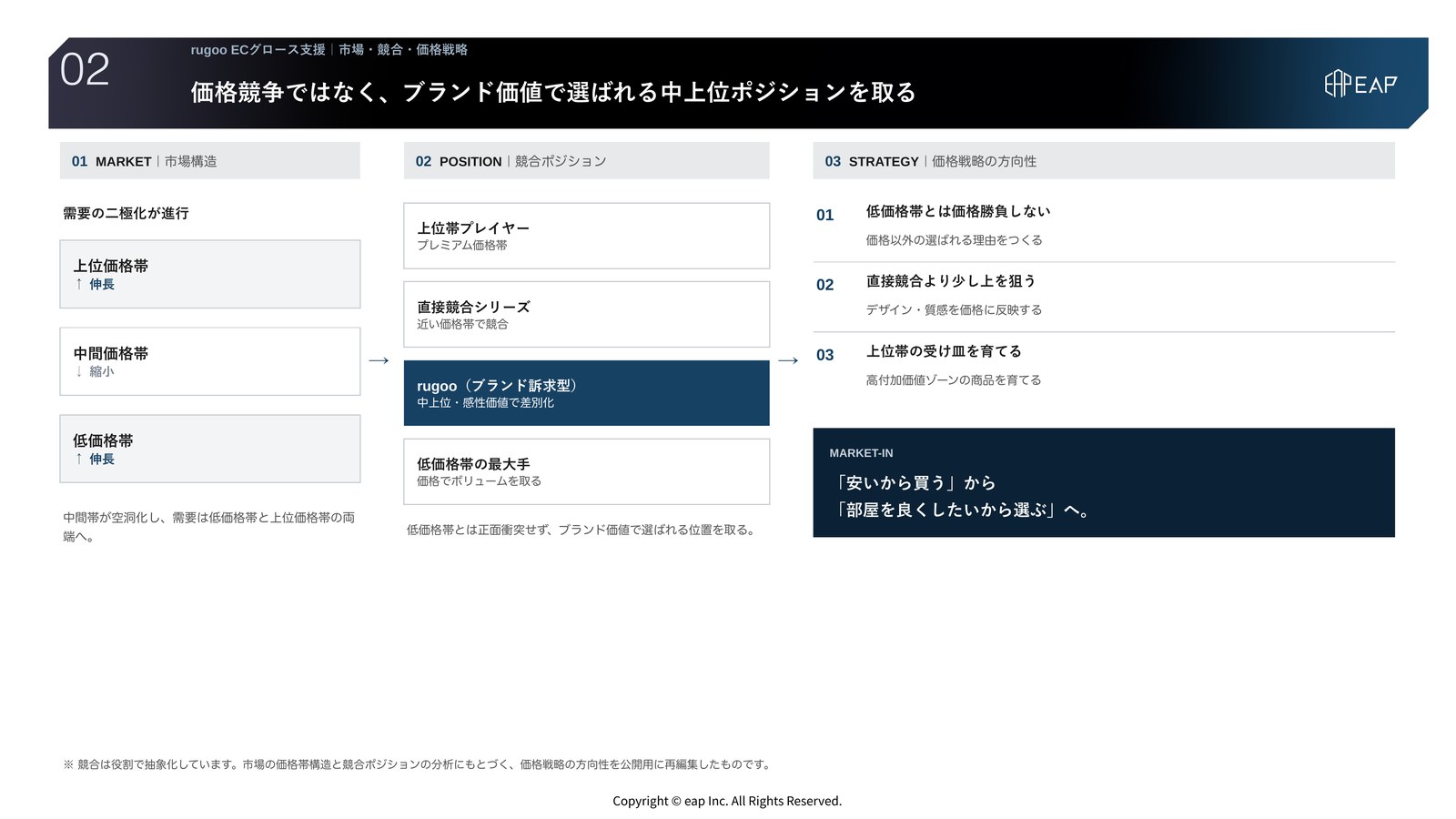This screenshot has width=1456, height=819.
Task: Click the text 価格以外の選ばれる理由をつくる
Action: [955, 240]
